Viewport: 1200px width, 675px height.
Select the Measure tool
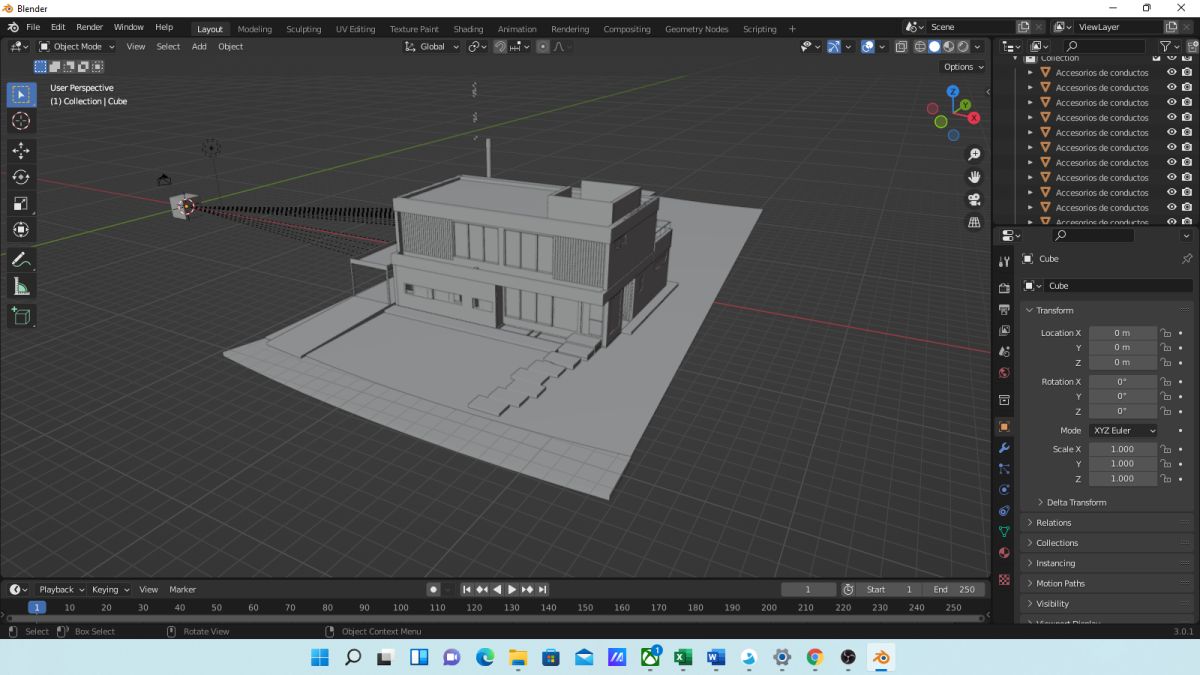(x=21, y=287)
